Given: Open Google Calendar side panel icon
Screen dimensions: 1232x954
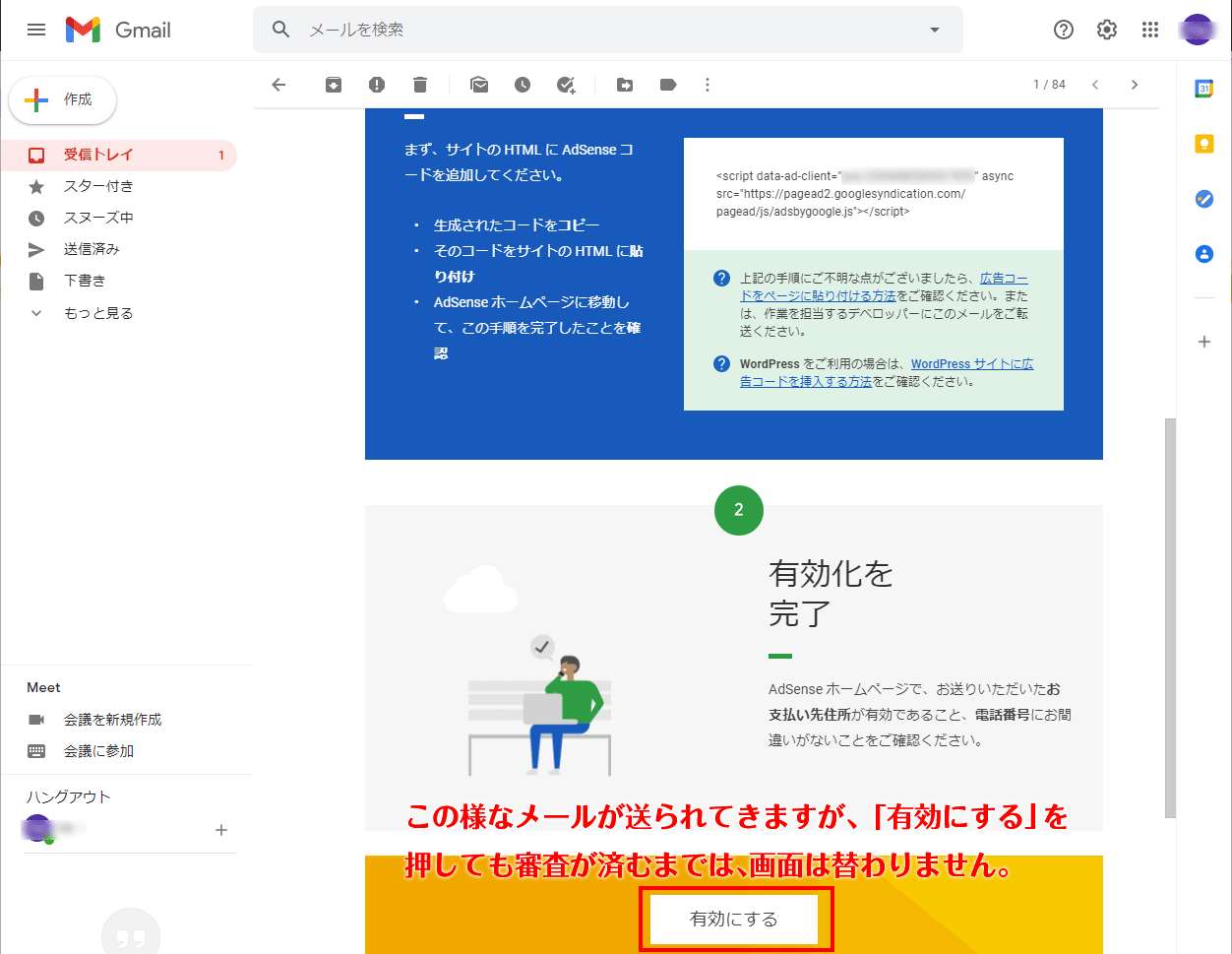Looking at the screenshot, I should coord(1203,89).
